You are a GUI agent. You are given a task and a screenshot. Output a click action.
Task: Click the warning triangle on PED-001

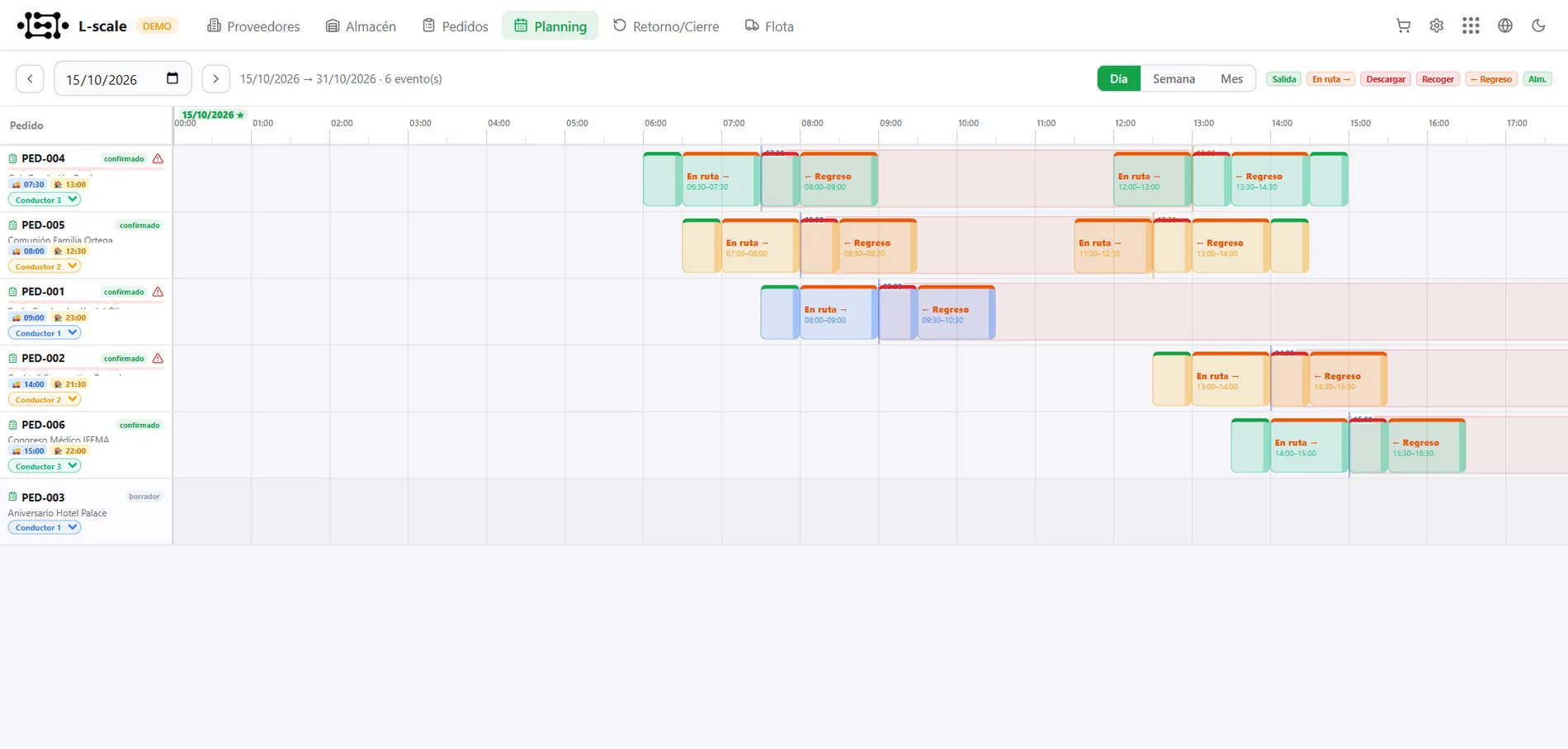(x=158, y=292)
